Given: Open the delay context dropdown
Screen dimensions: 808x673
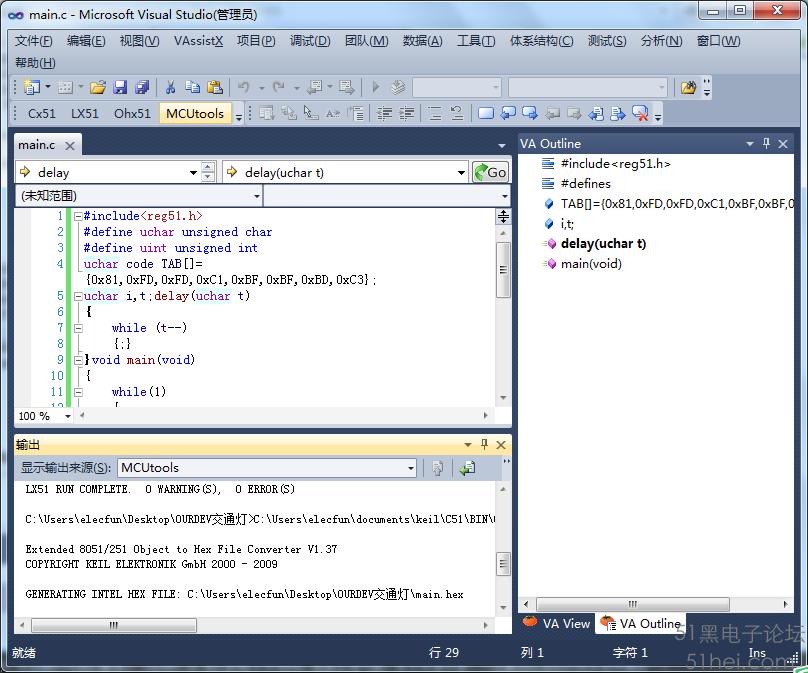Looking at the screenshot, I should [193, 173].
